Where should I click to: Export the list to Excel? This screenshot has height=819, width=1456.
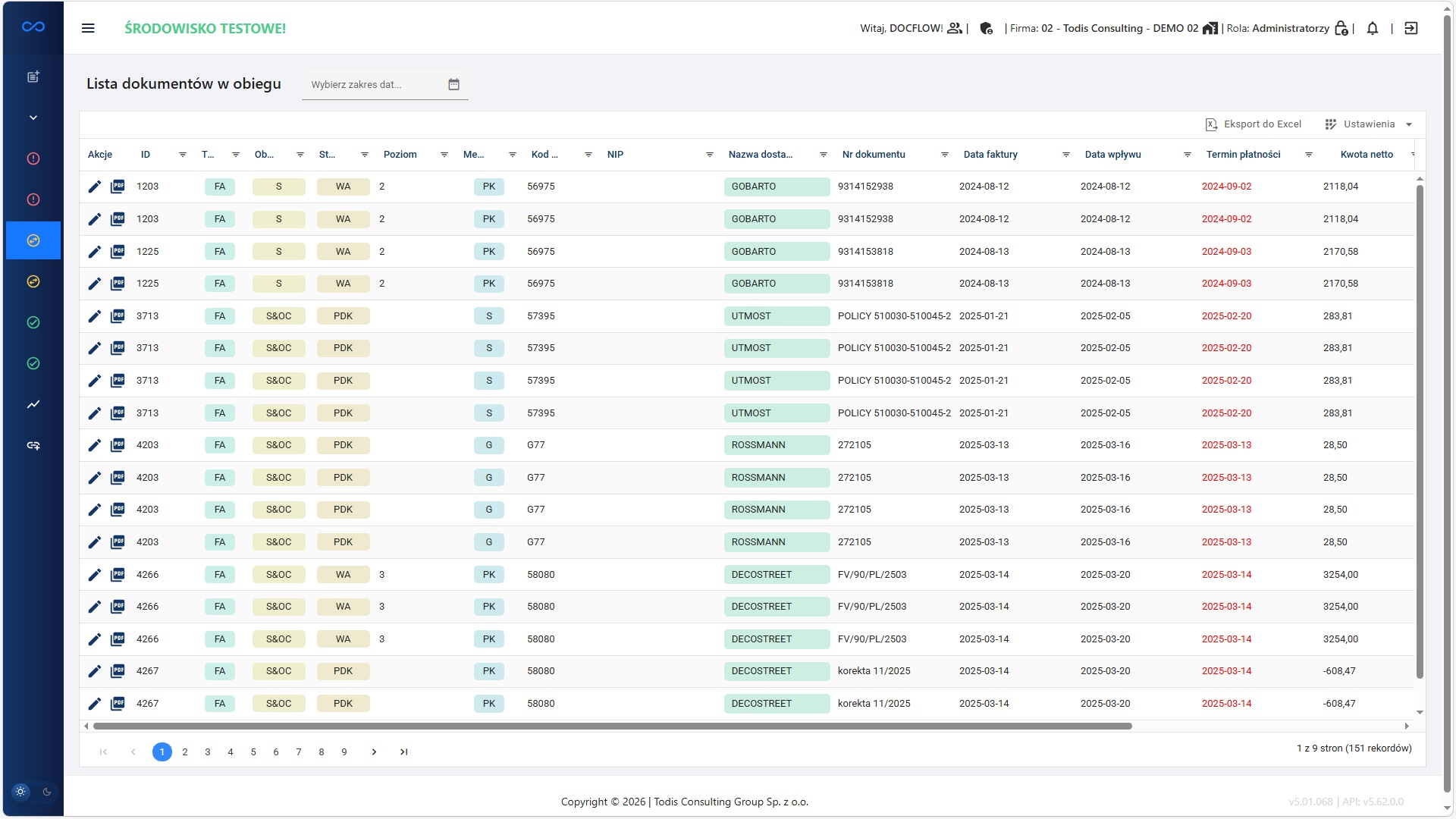1254,124
